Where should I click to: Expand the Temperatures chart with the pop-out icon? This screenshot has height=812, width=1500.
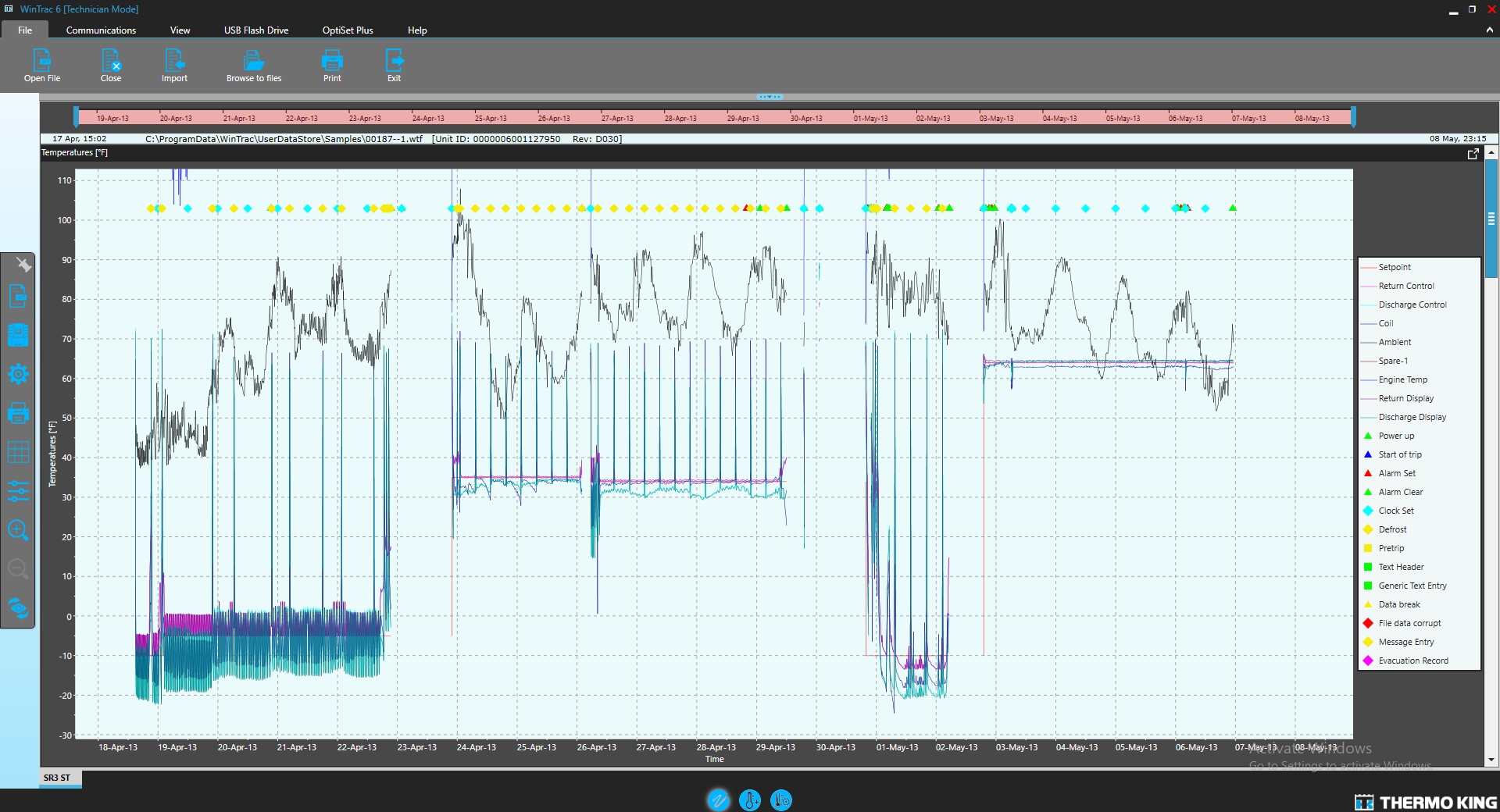(x=1473, y=154)
